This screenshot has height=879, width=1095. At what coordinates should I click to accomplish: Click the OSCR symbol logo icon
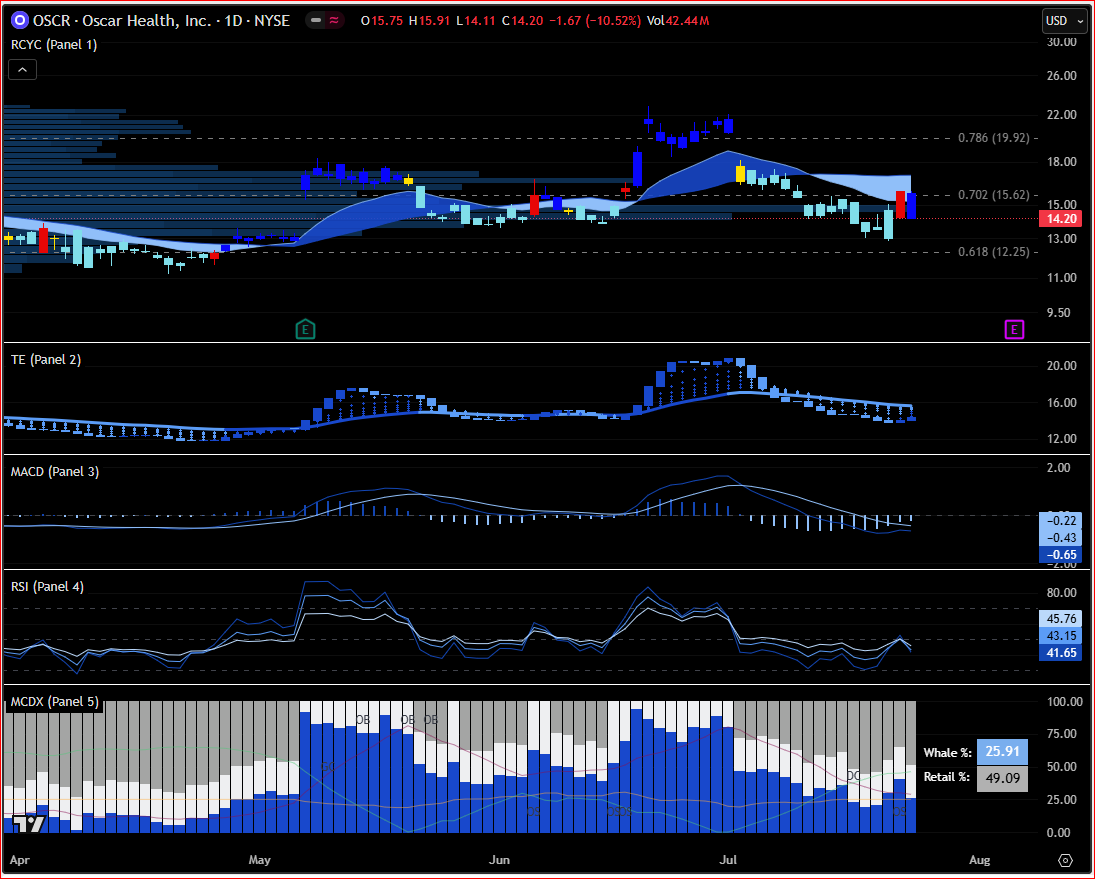[20, 21]
